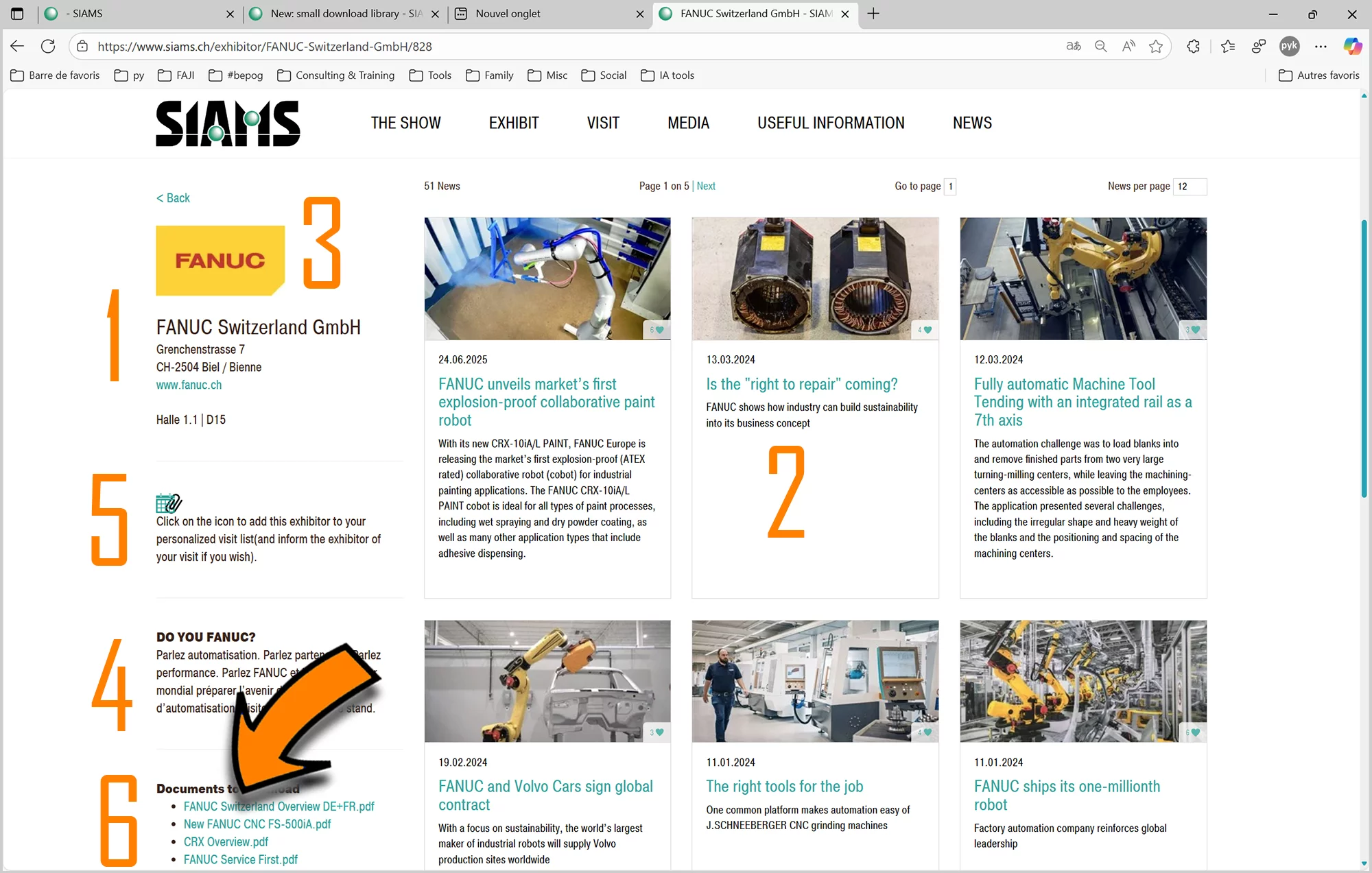1372x873 pixels.
Task: Click the Go to page input field
Action: pos(950,186)
